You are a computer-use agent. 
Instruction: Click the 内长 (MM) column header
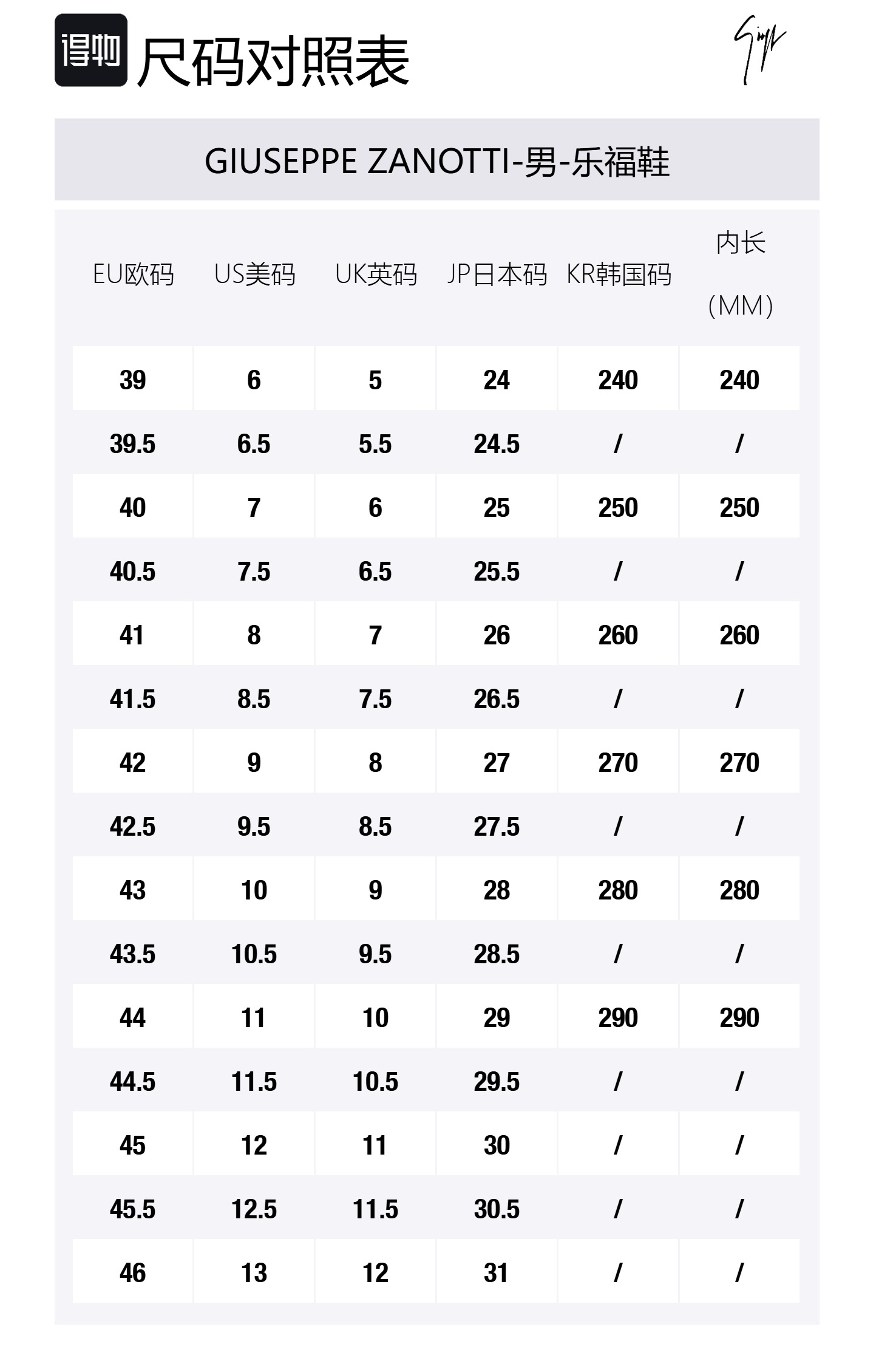point(739,275)
